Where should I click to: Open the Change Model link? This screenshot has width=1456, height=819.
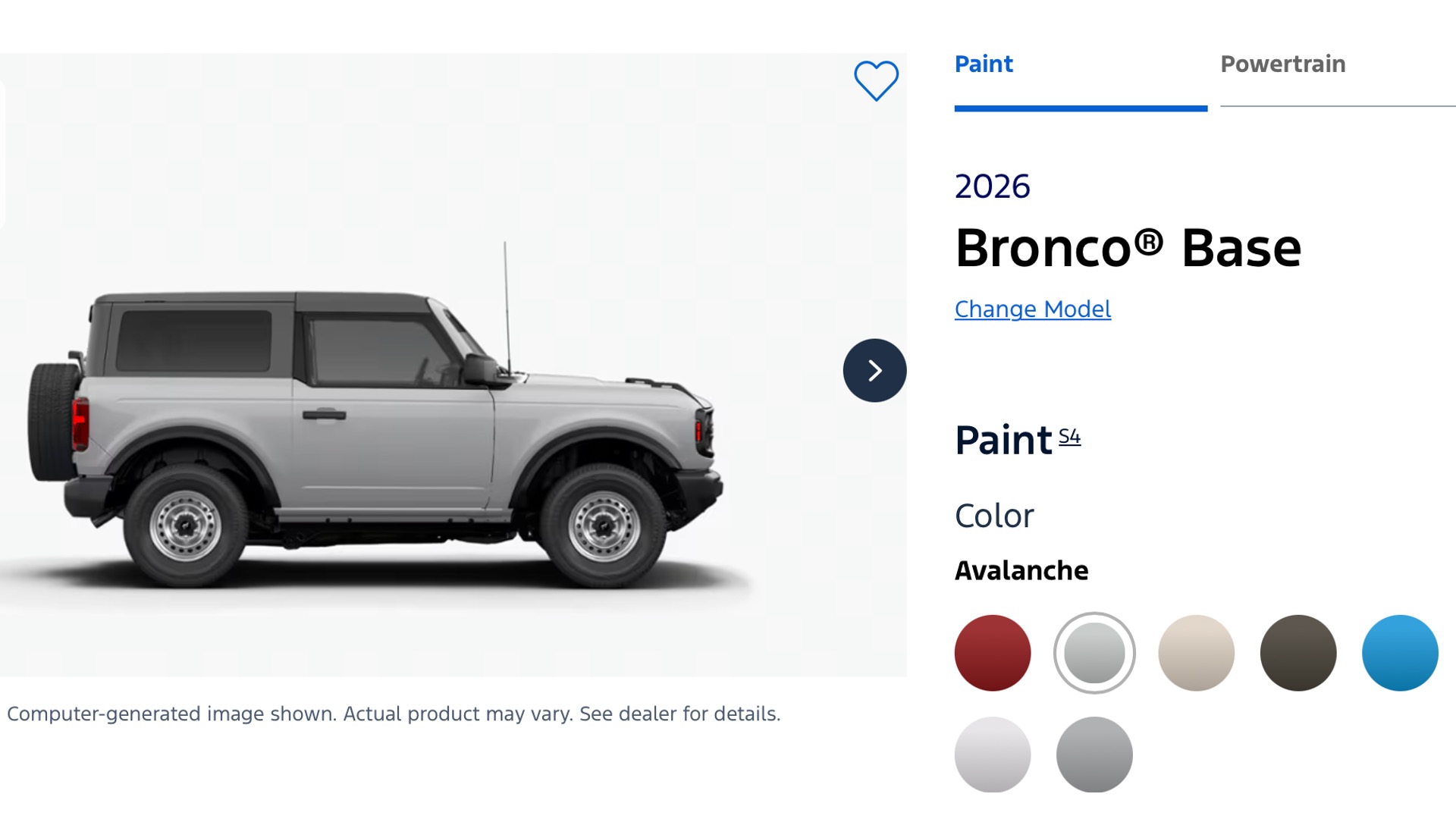pyautogui.click(x=1032, y=309)
